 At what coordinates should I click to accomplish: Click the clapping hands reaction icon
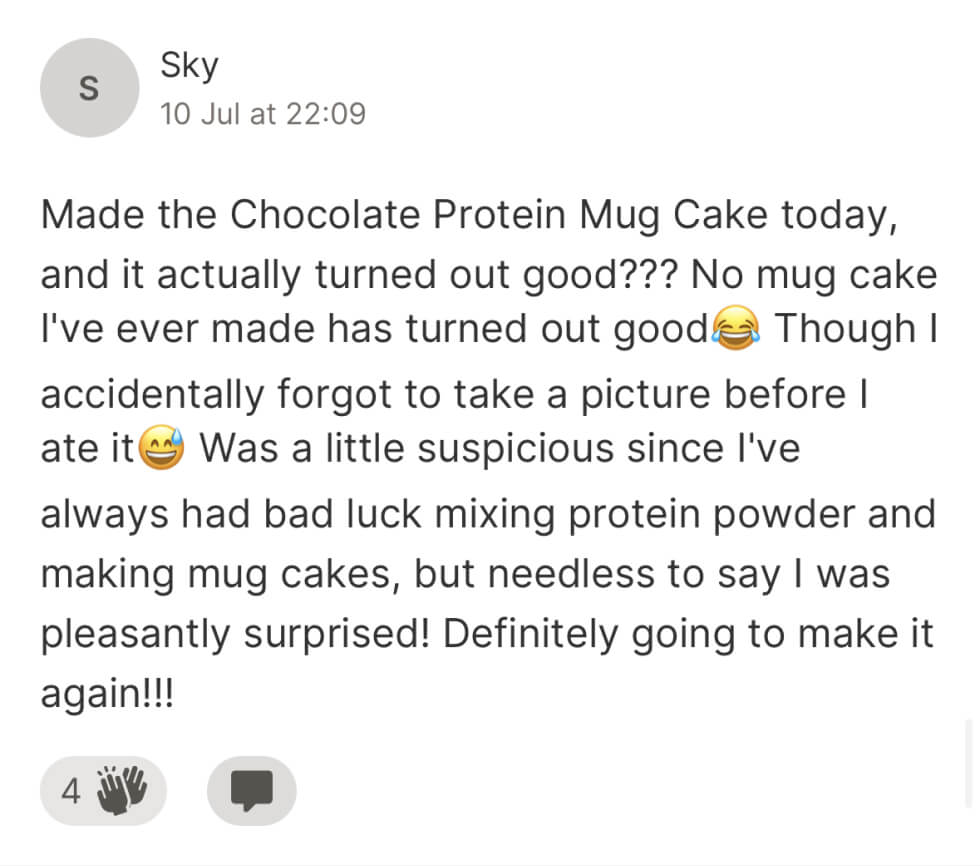click(x=122, y=789)
